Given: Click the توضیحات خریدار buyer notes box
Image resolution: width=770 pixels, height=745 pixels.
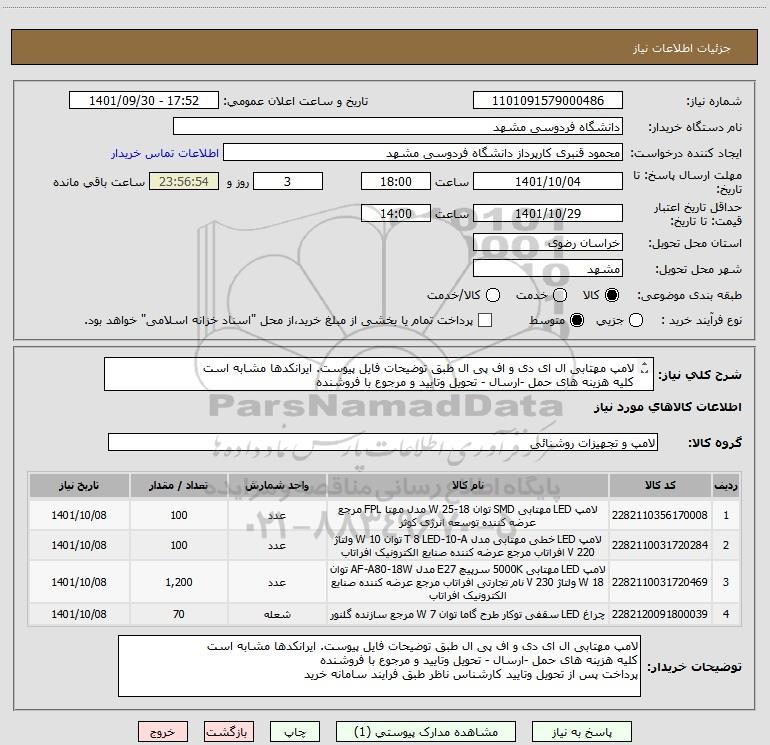Looking at the screenshot, I should (x=379, y=666).
